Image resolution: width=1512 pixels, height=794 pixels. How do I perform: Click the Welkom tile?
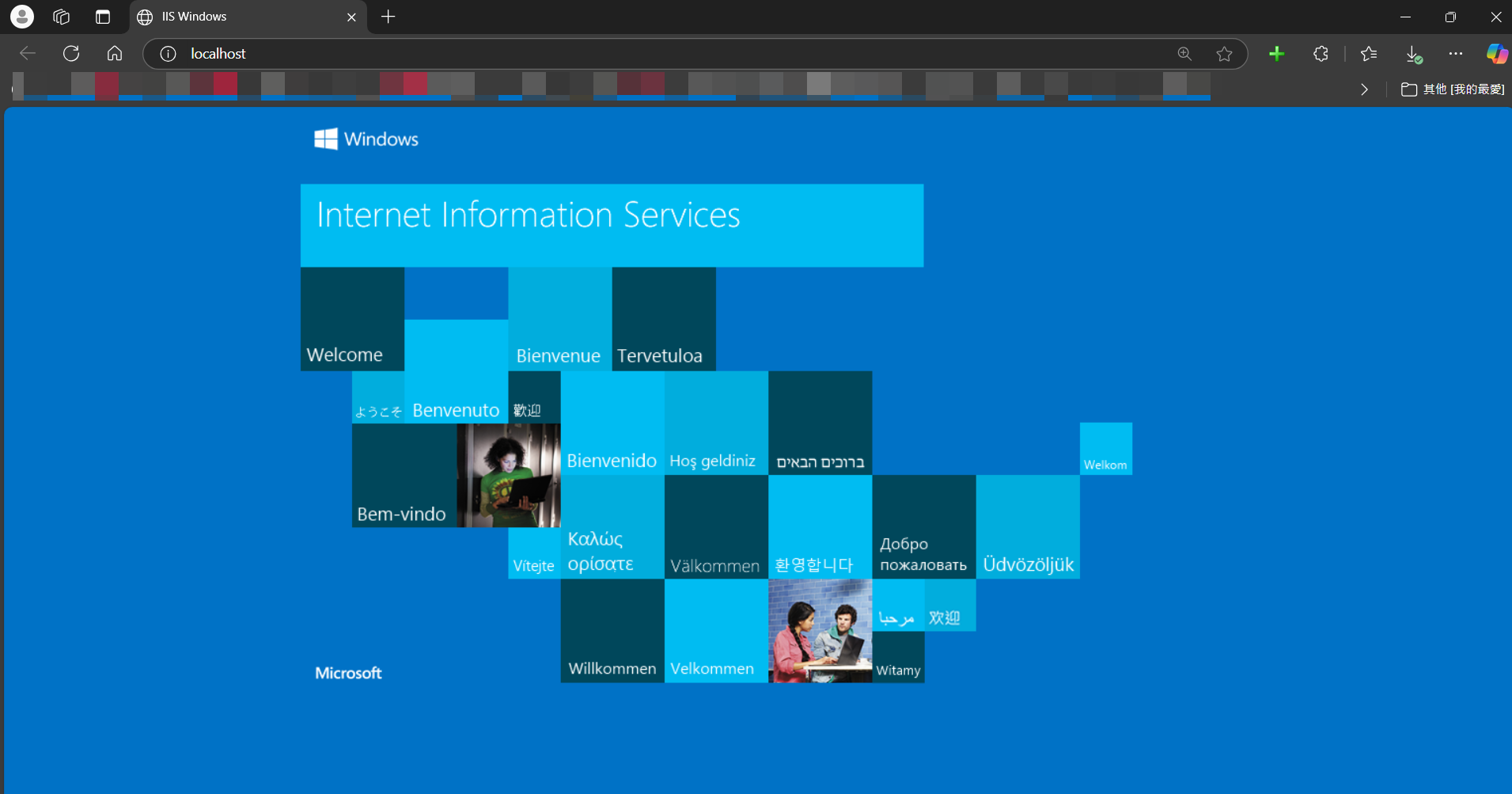coord(1106,449)
